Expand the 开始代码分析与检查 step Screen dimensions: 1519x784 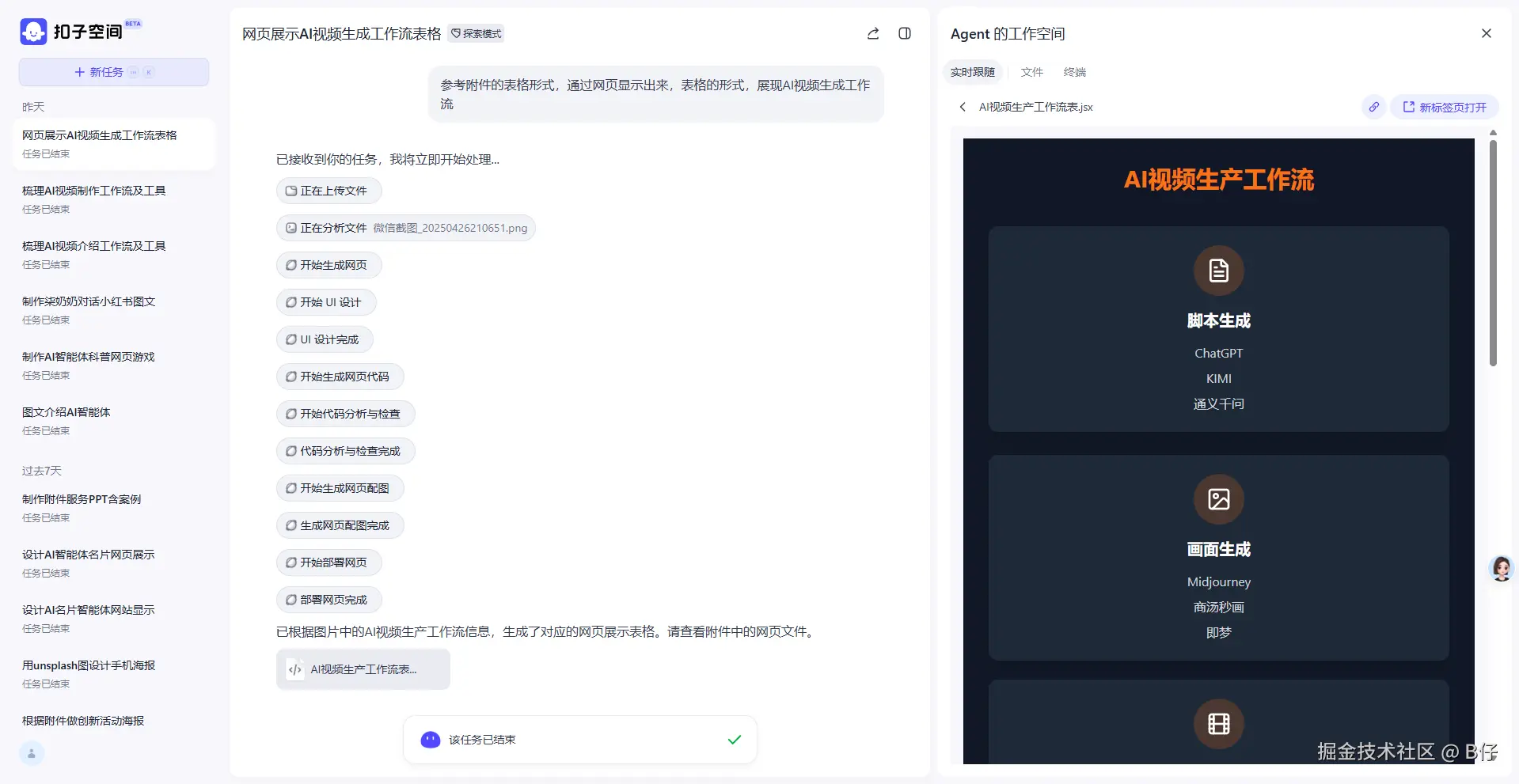[x=345, y=414]
